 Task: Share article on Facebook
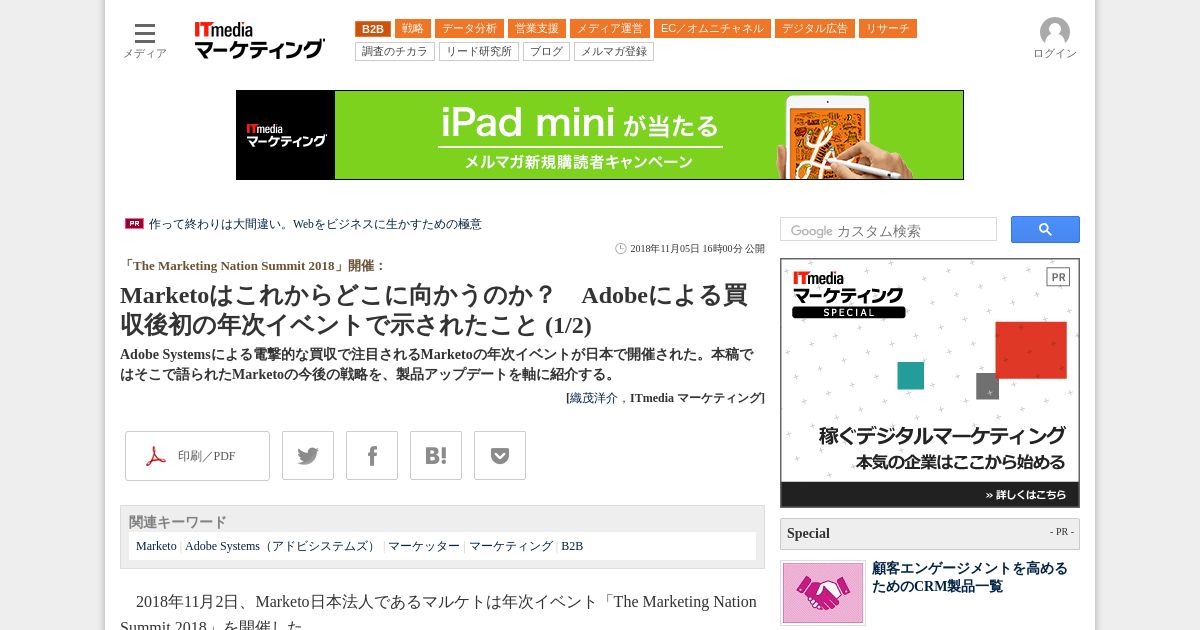(x=372, y=456)
